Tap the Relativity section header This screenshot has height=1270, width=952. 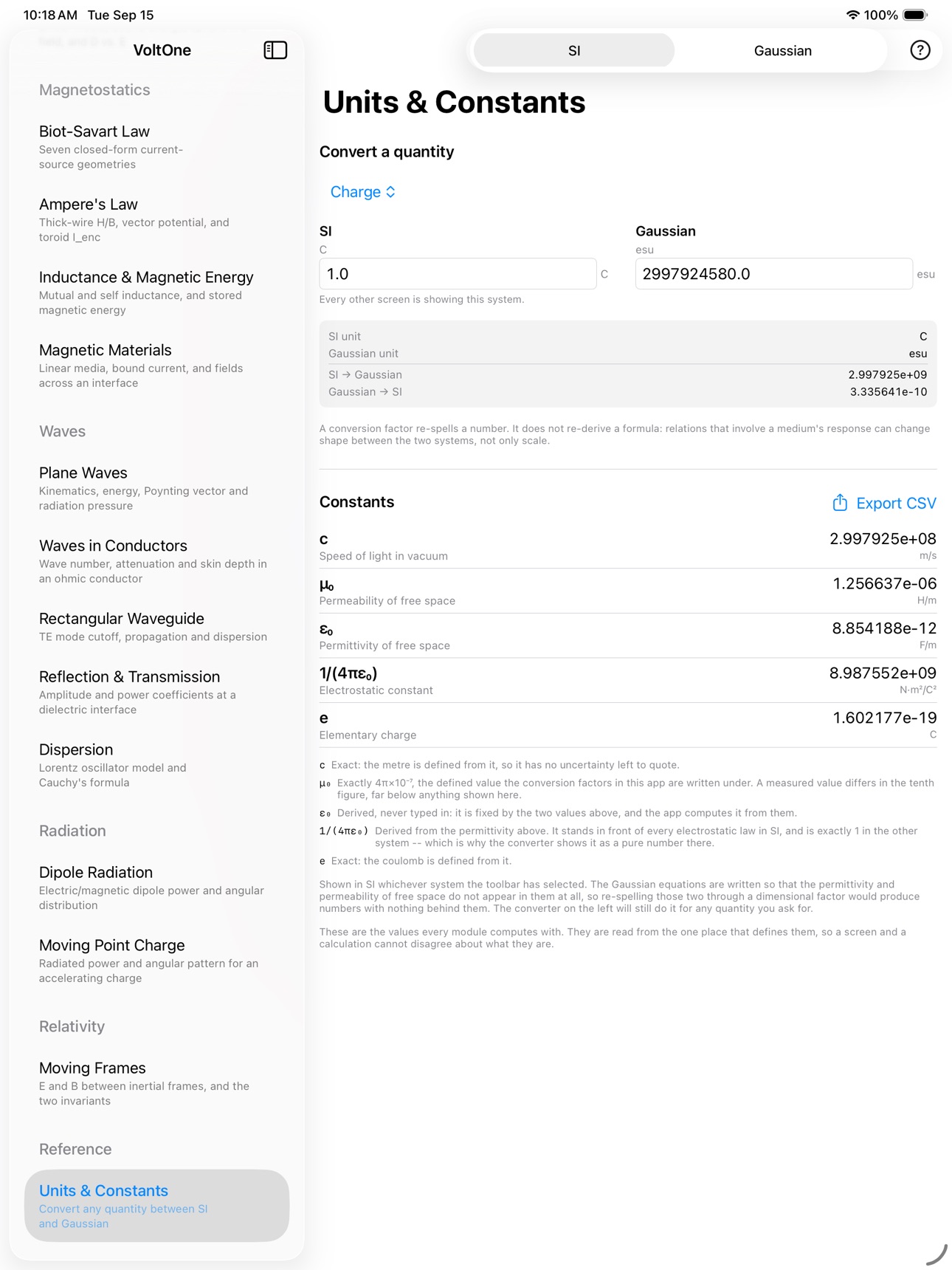click(x=72, y=1027)
